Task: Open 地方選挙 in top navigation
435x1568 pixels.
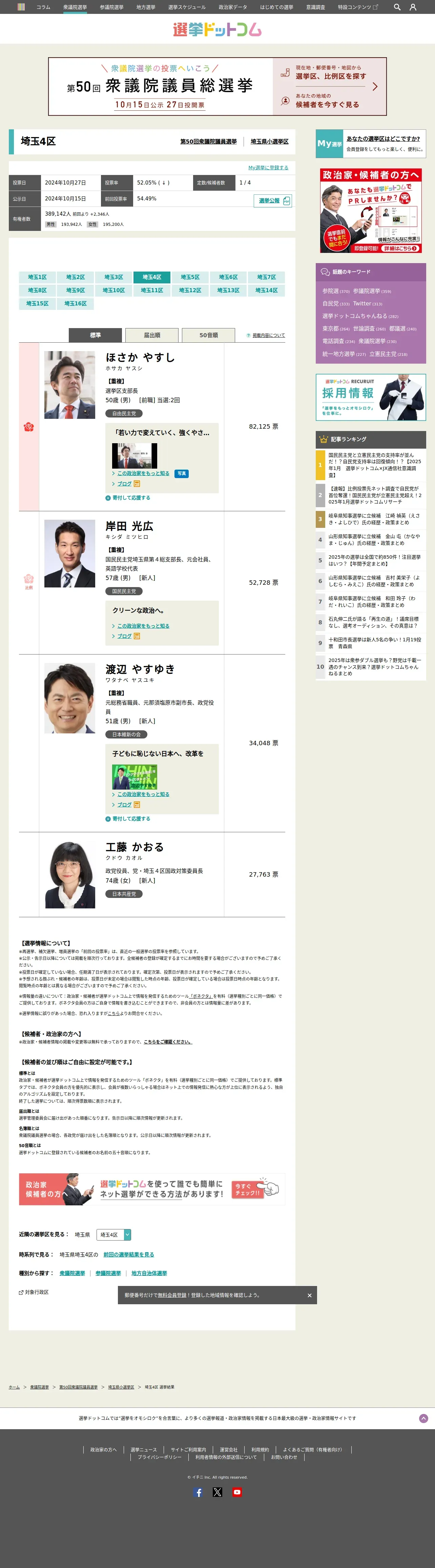Action: [x=146, y=7]
